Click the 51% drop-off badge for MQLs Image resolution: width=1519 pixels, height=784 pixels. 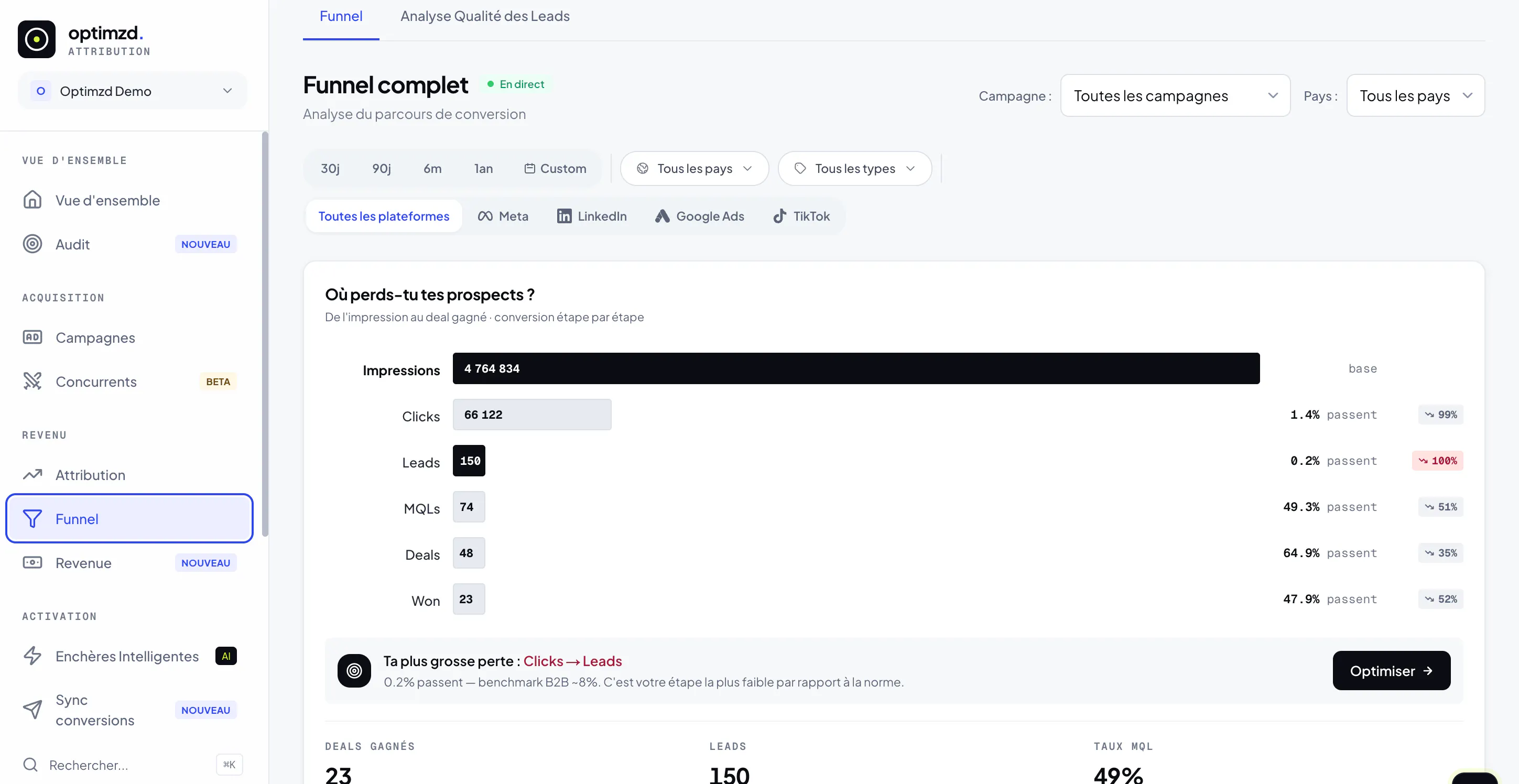click(1440, 507)
